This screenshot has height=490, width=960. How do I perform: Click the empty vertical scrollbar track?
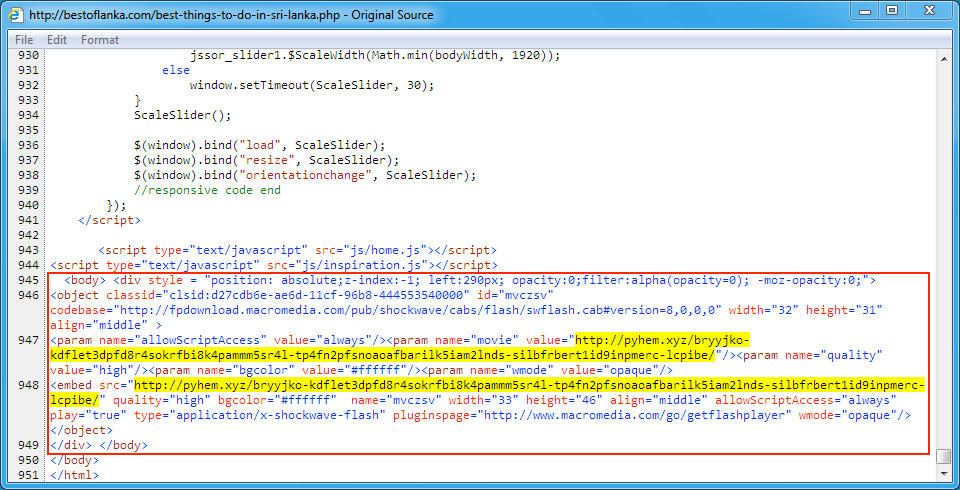coord(943,250)
